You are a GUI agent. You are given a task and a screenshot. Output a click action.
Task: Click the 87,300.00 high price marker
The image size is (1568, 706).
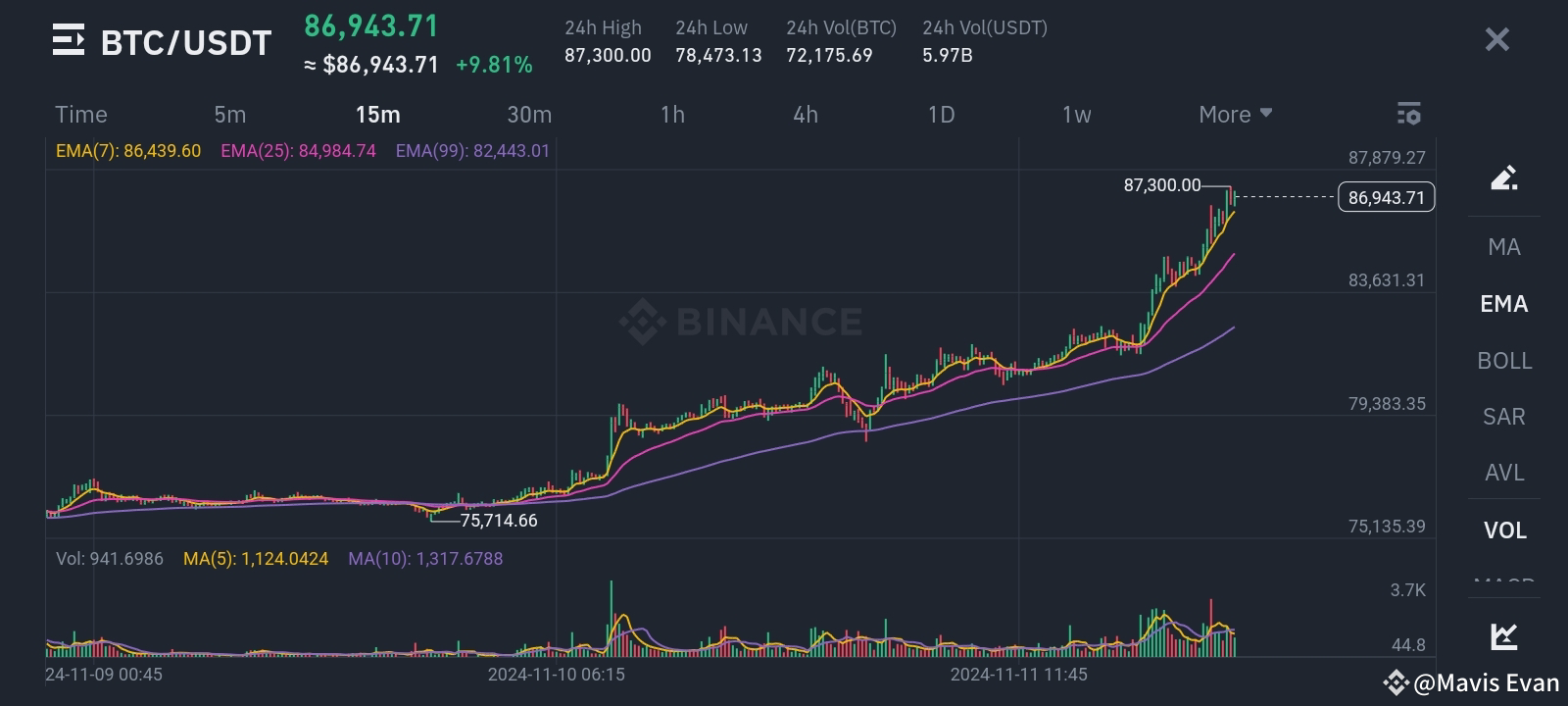[x=1162, y=183]
